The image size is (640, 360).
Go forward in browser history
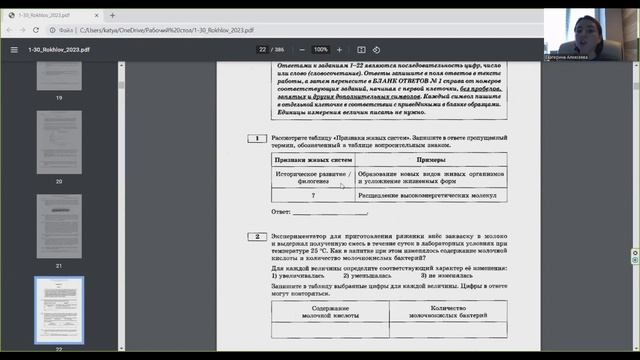pyautogui.click(x=22, y=30)
